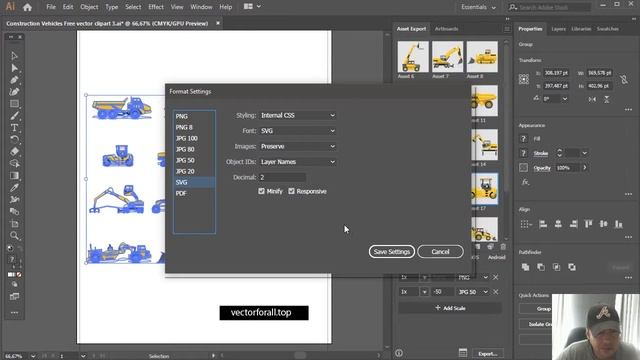The image size is (640, 360).
Task: Click the Cancel button in Format Settings
Action: [x=440, y=252]
